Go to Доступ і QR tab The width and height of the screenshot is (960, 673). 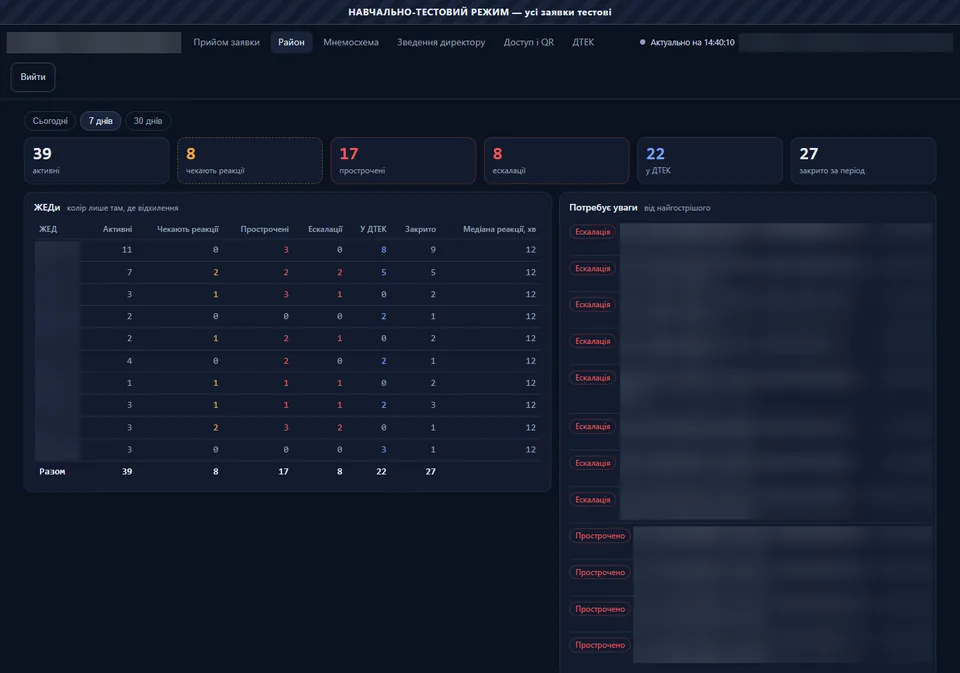click(528, 42)
